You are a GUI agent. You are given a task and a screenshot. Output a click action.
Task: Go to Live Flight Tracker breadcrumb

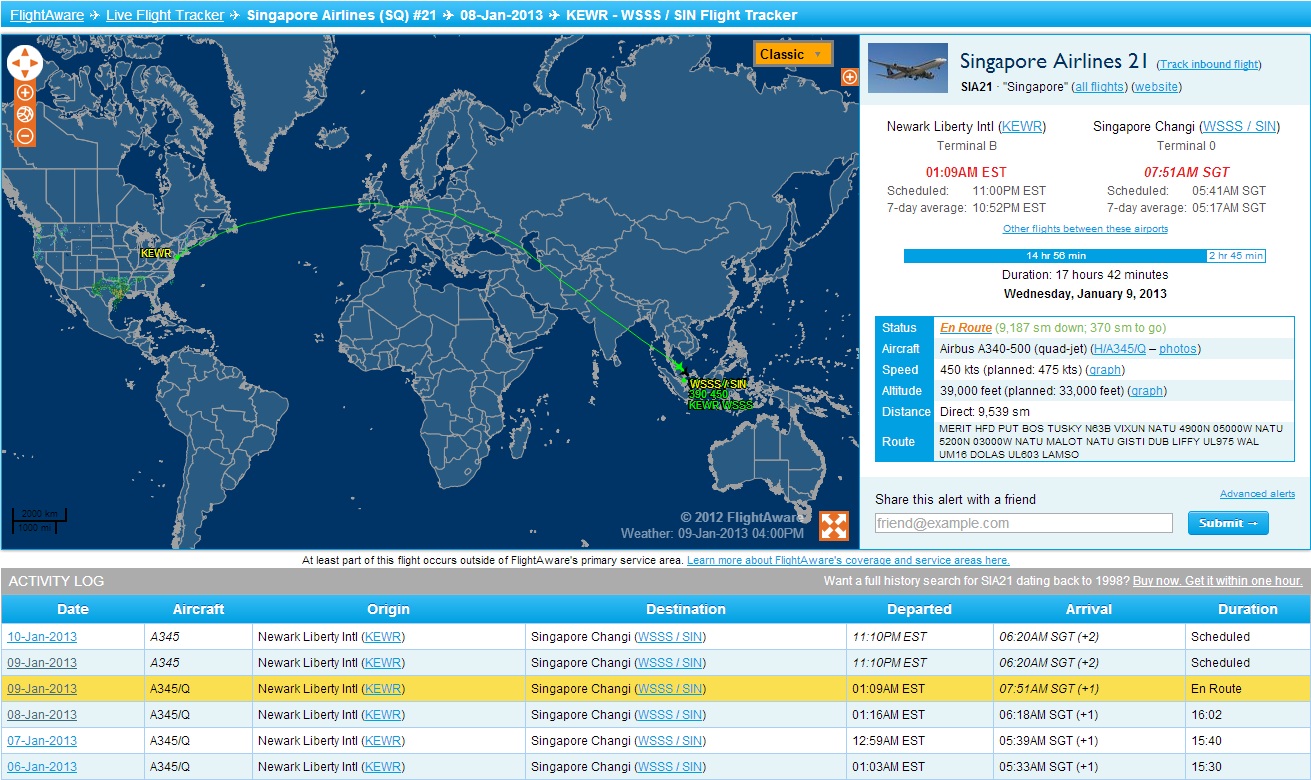point(165,15)
